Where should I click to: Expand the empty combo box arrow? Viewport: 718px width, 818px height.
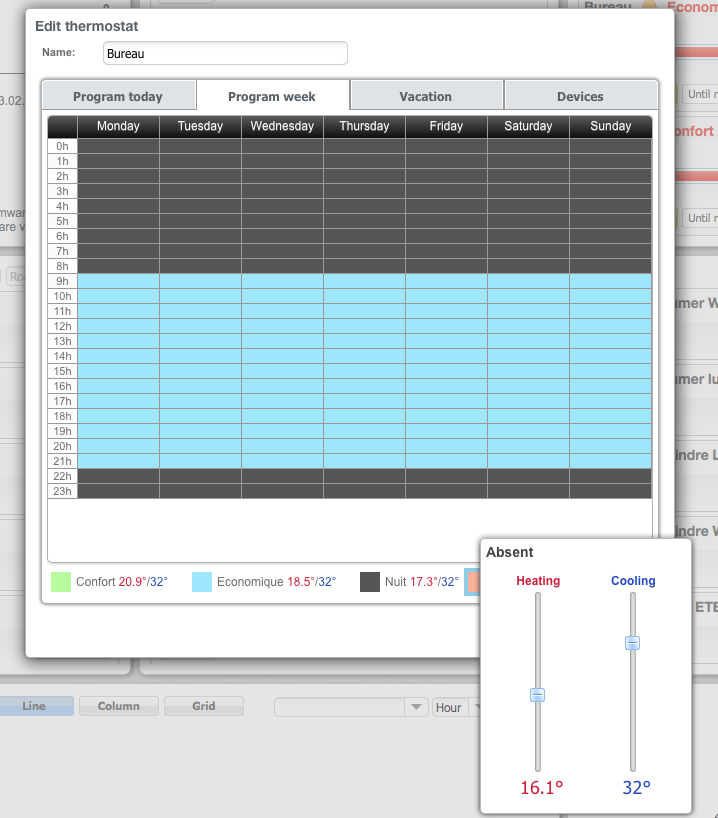tap(416, 707)
